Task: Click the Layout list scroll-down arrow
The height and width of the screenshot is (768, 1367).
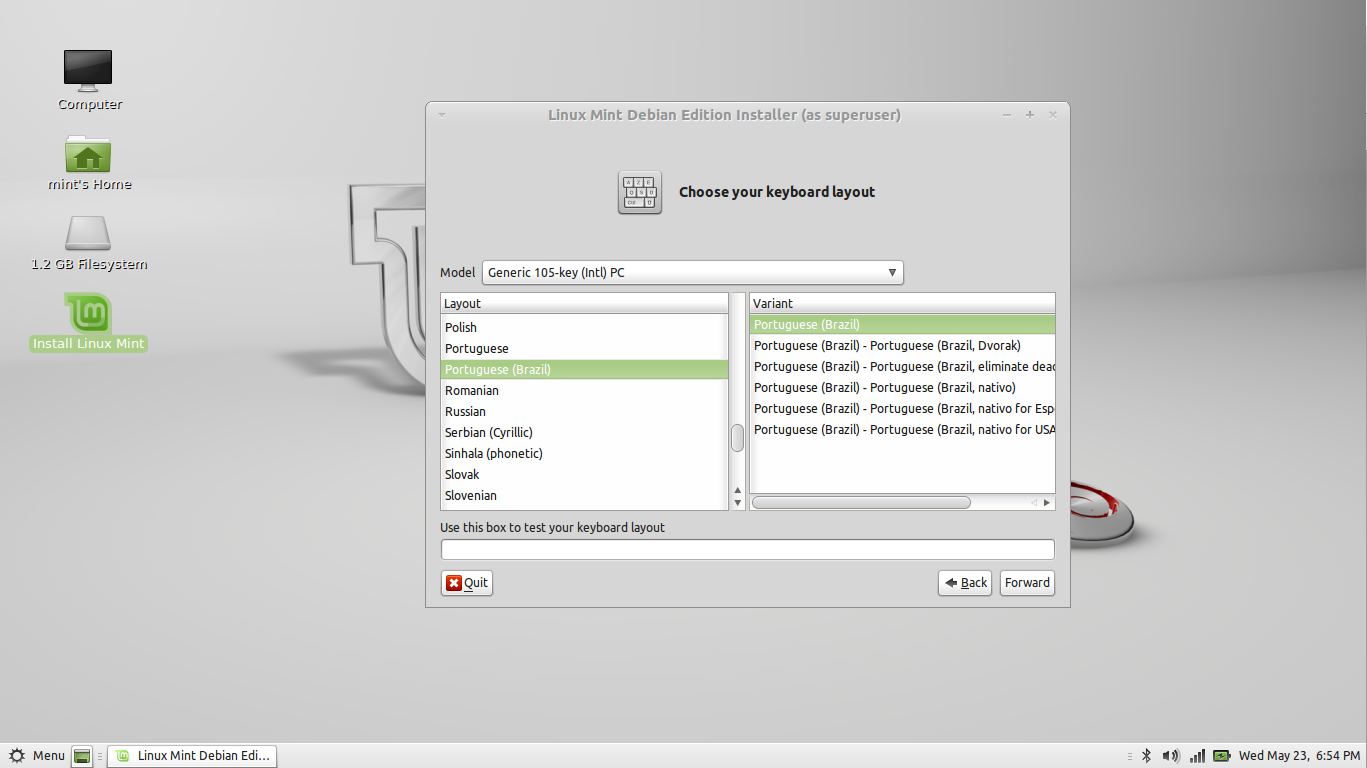Action: (738, 503)
